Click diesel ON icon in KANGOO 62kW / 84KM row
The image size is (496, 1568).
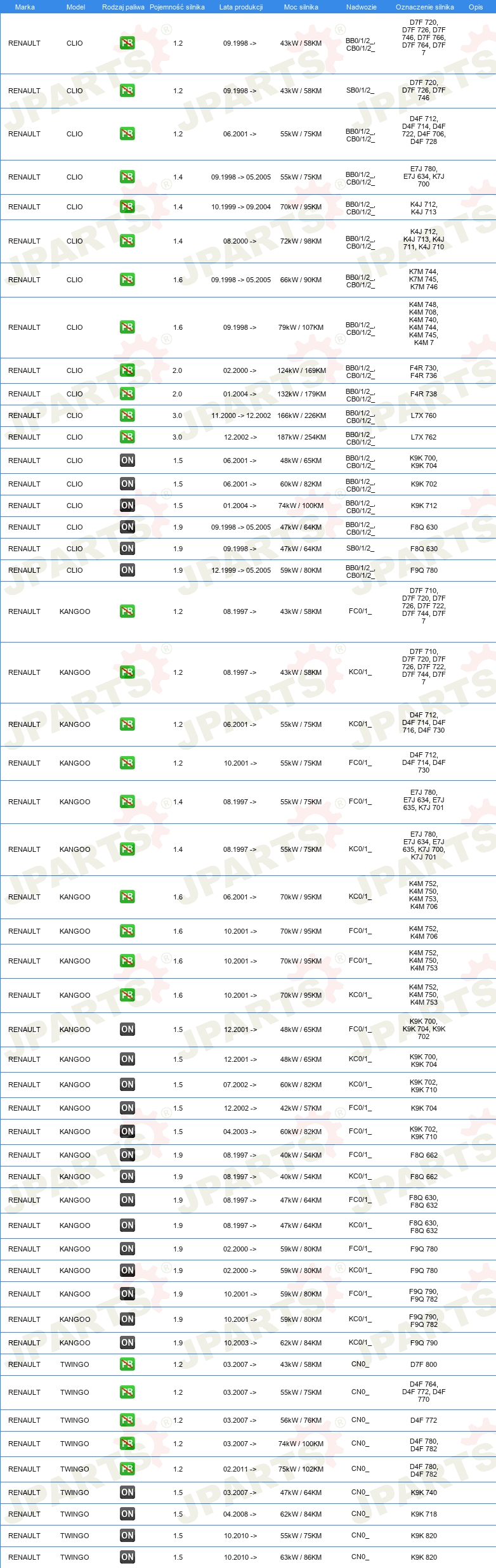click(x=127, y=1343)
